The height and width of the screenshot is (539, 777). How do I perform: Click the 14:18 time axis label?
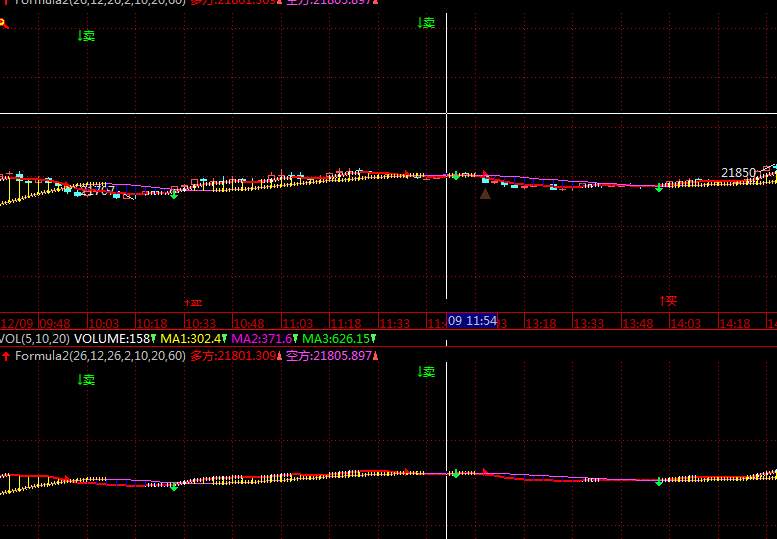pyautogui.click(x=735, y=323)
